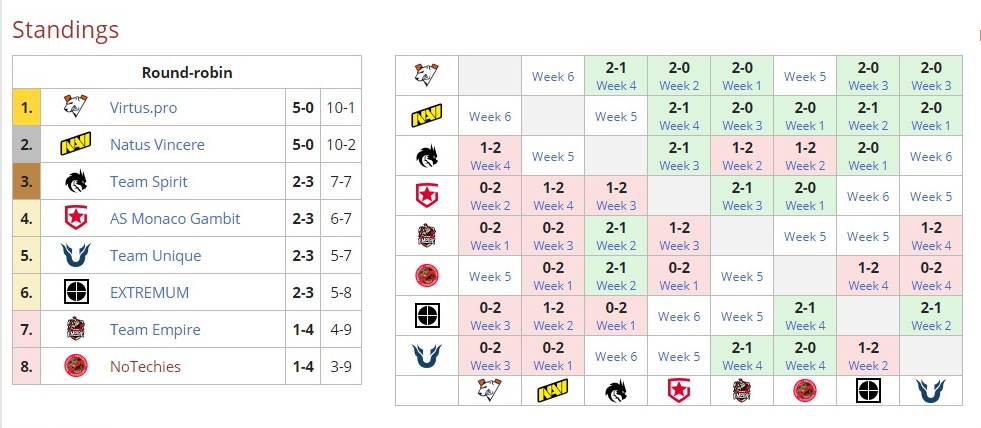Open Natus Vincere logo in crosstable left column
The image size is (981, 428).
coord(427,116)
